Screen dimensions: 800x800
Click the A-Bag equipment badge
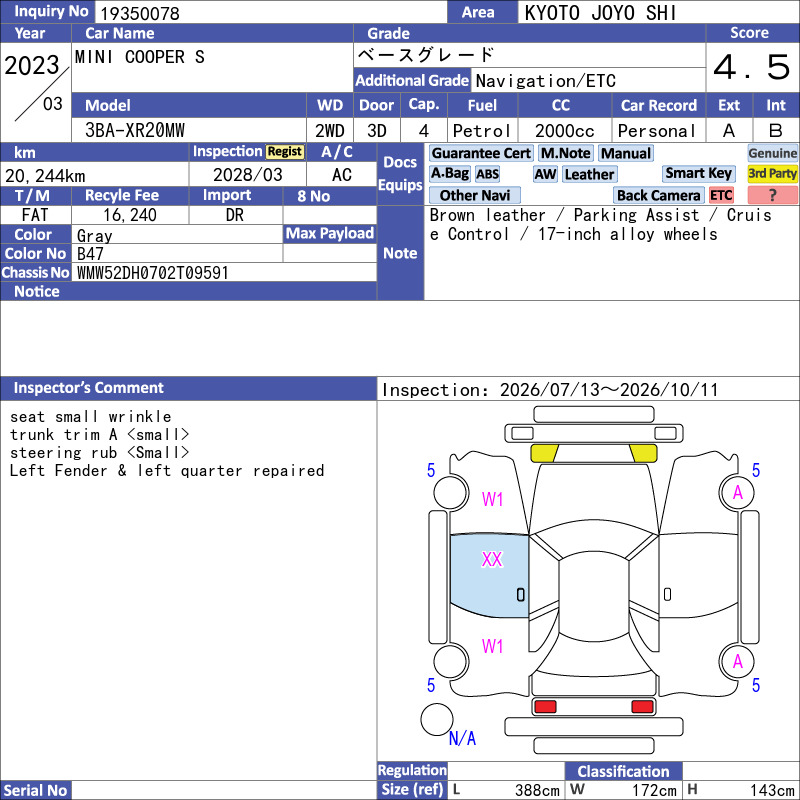point(449,174)
